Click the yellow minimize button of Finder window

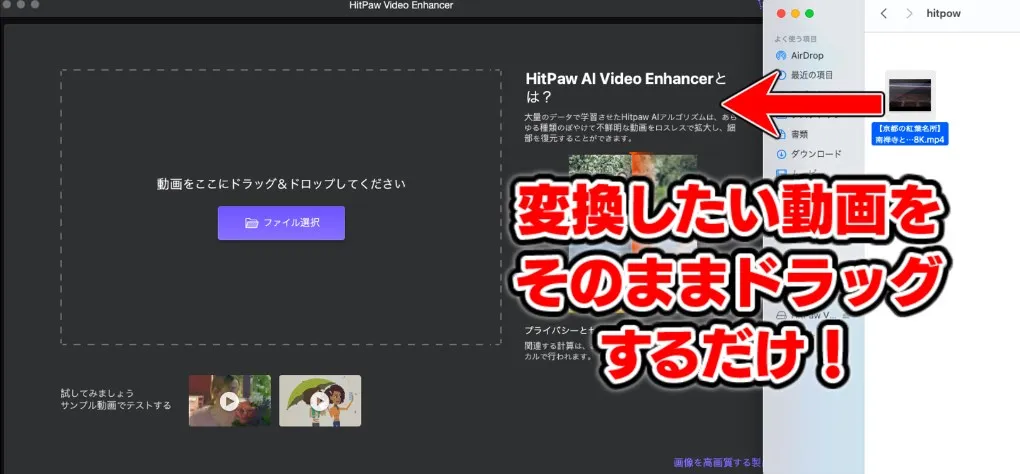[795, 14]
